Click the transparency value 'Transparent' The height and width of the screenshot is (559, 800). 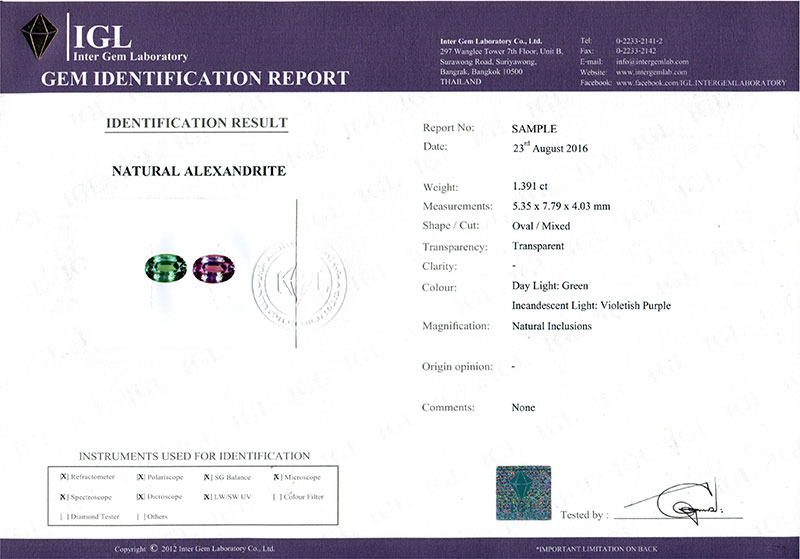coord(538,246)
